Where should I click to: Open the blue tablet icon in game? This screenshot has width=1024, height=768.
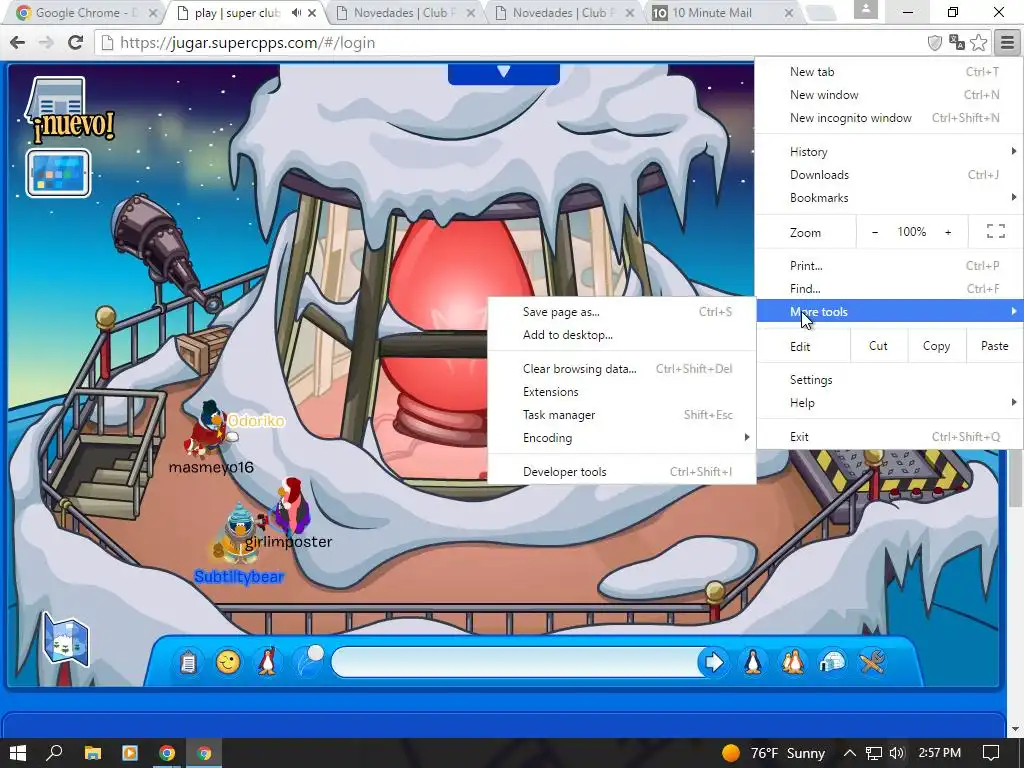coord(58,173)
